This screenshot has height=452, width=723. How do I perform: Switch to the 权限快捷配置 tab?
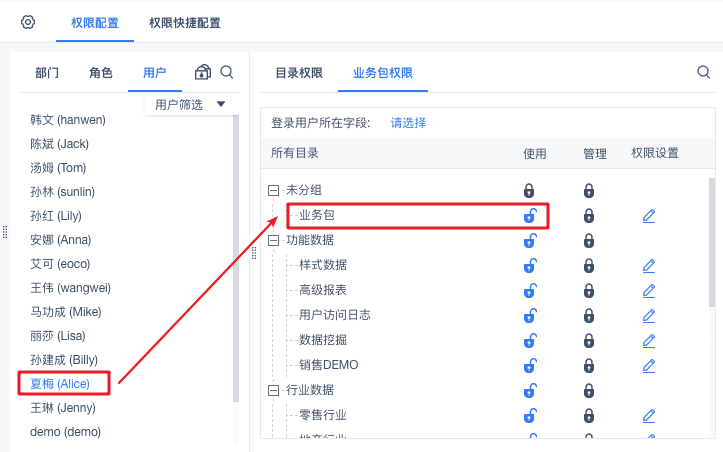tap(185, 22)
